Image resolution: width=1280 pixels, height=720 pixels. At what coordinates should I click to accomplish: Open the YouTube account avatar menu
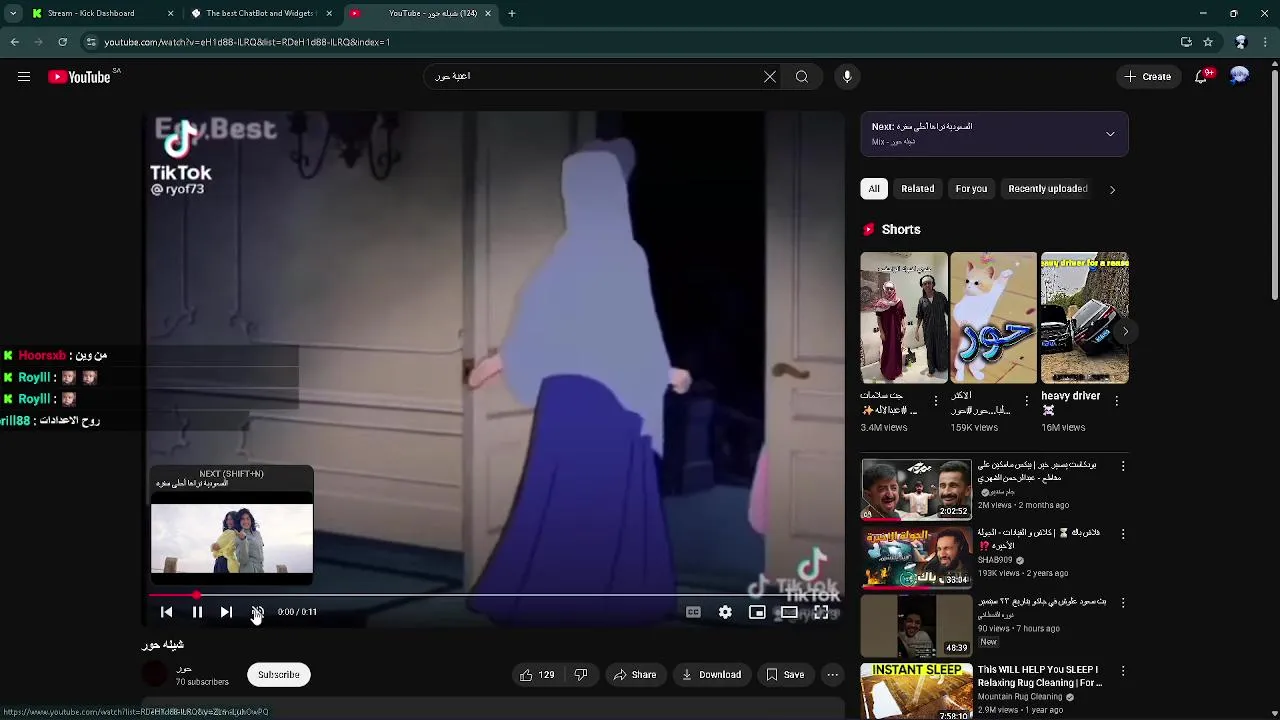(x=1240, y=77)
